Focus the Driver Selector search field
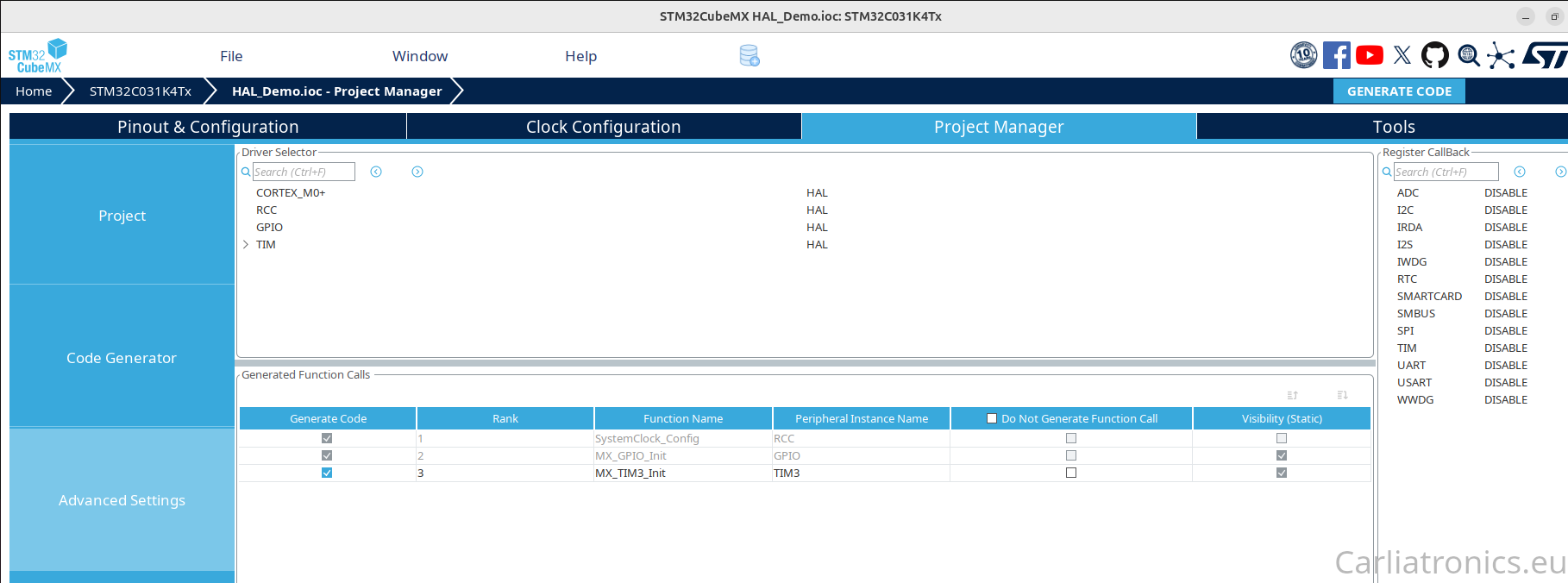The width and height of the screenshot is (1568, 583). coord(304,172)
